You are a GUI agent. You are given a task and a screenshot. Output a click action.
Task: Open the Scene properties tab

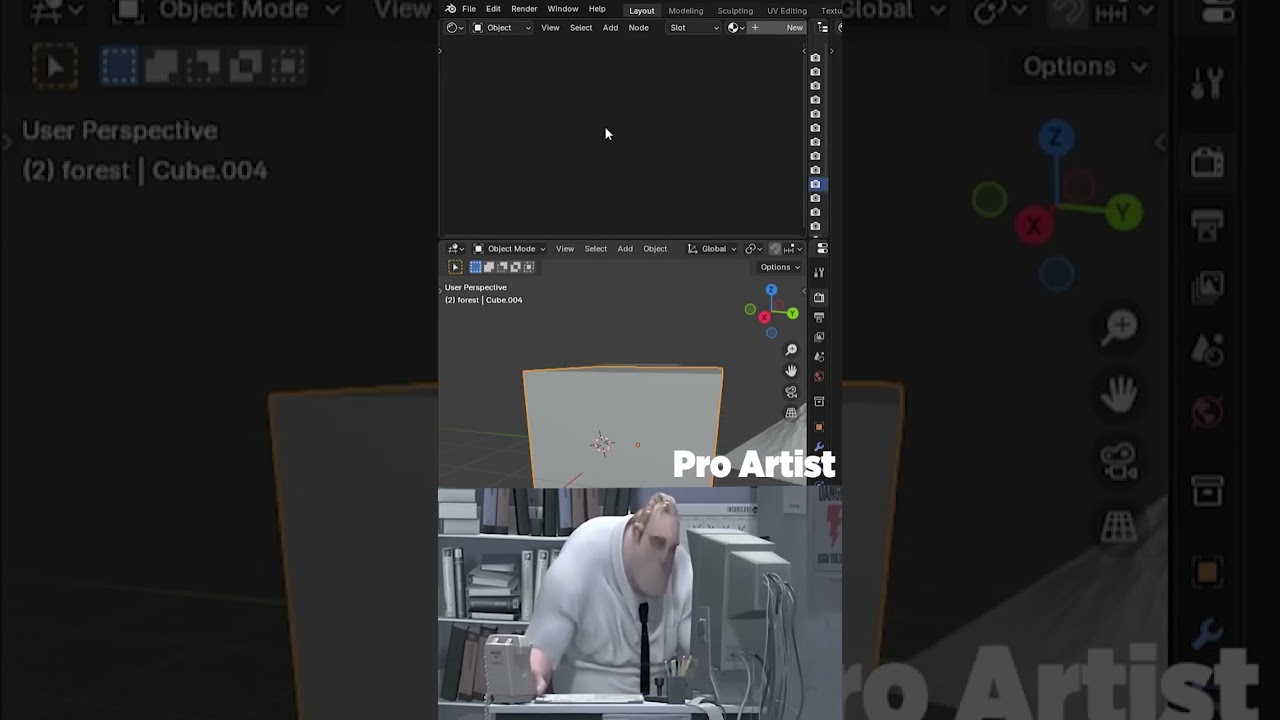(x=819, y=357)
